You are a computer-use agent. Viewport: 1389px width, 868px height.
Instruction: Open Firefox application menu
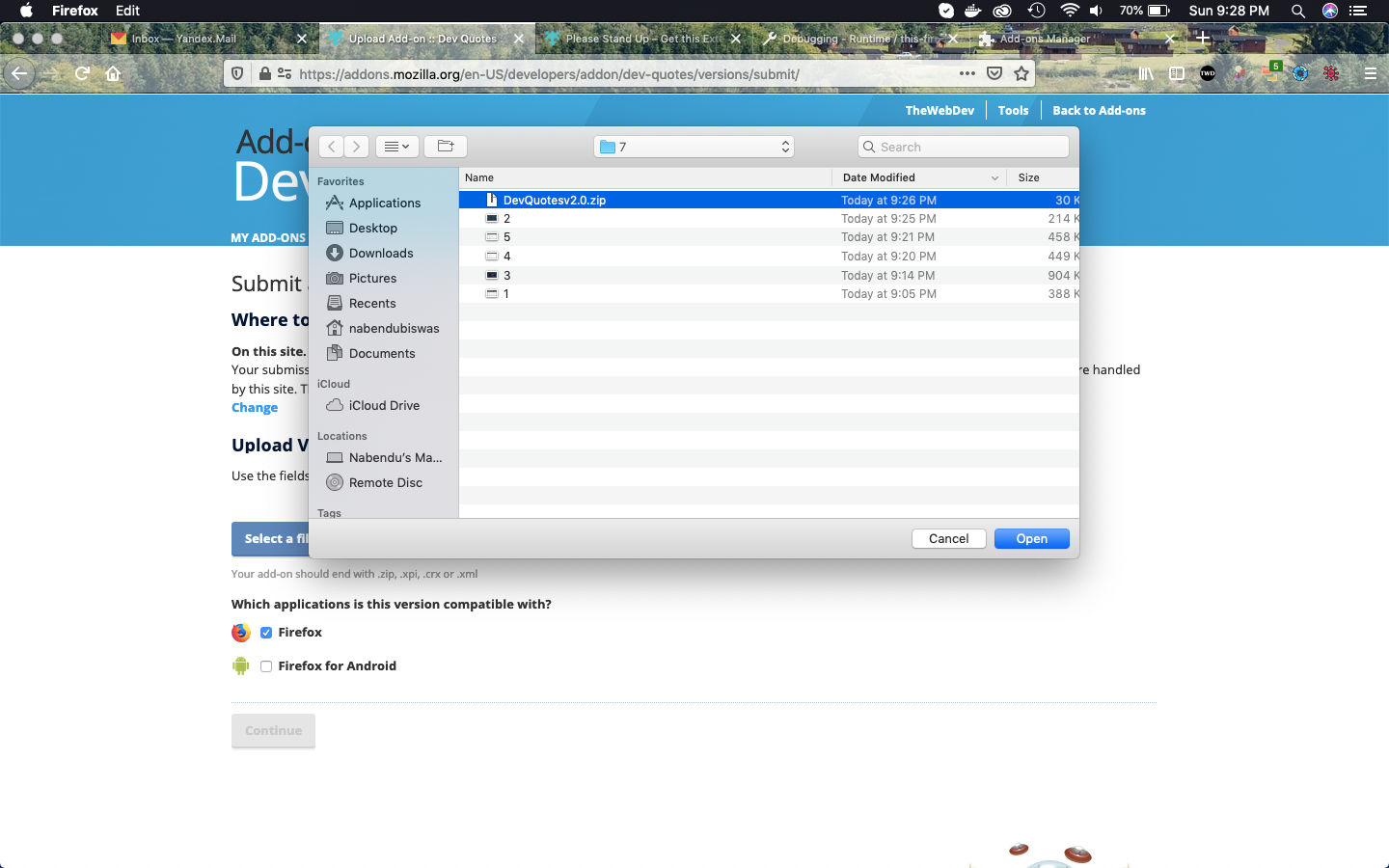click(x=75, y=11)
